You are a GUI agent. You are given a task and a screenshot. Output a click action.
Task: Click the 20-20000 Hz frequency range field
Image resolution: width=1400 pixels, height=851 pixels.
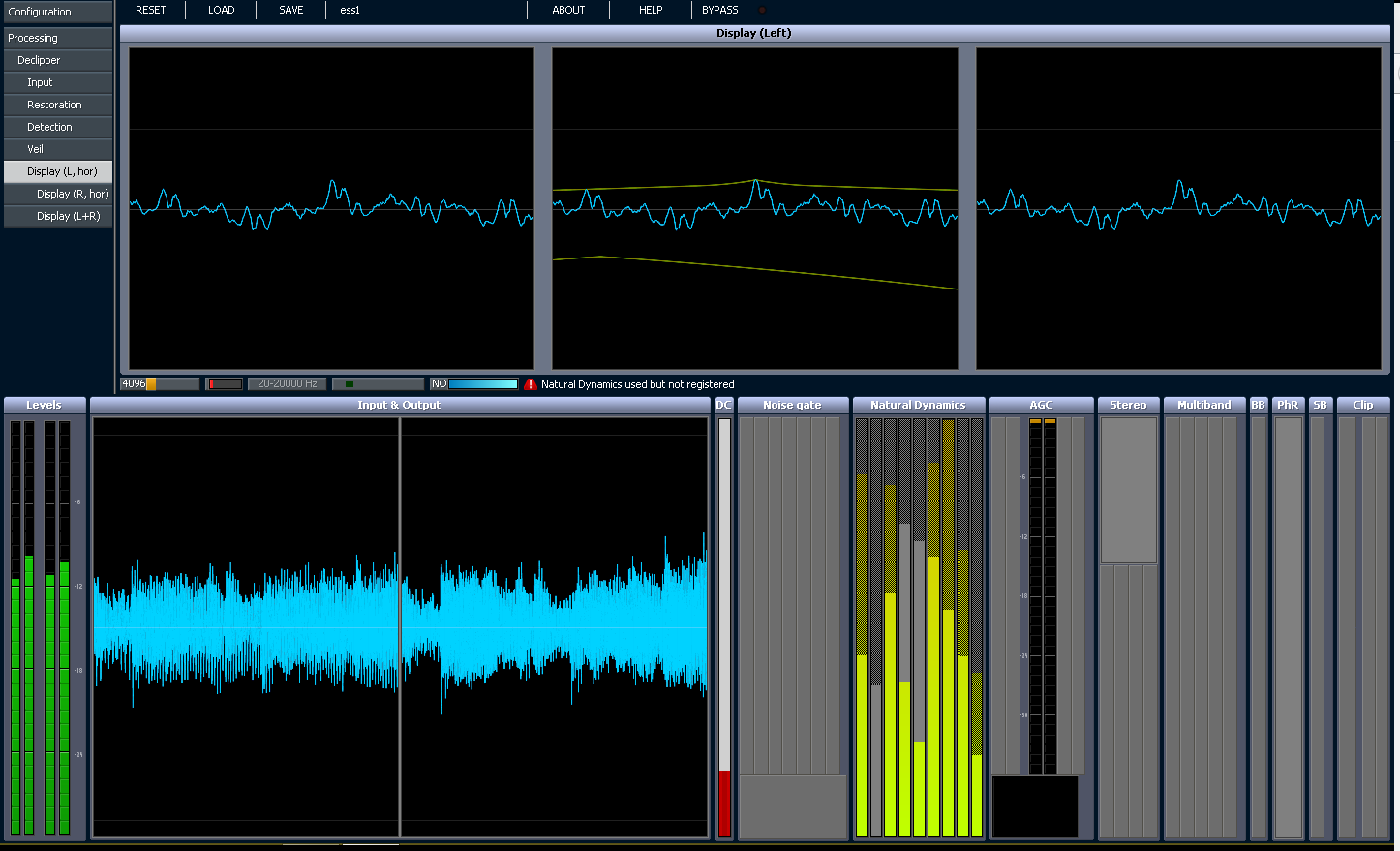287,384
